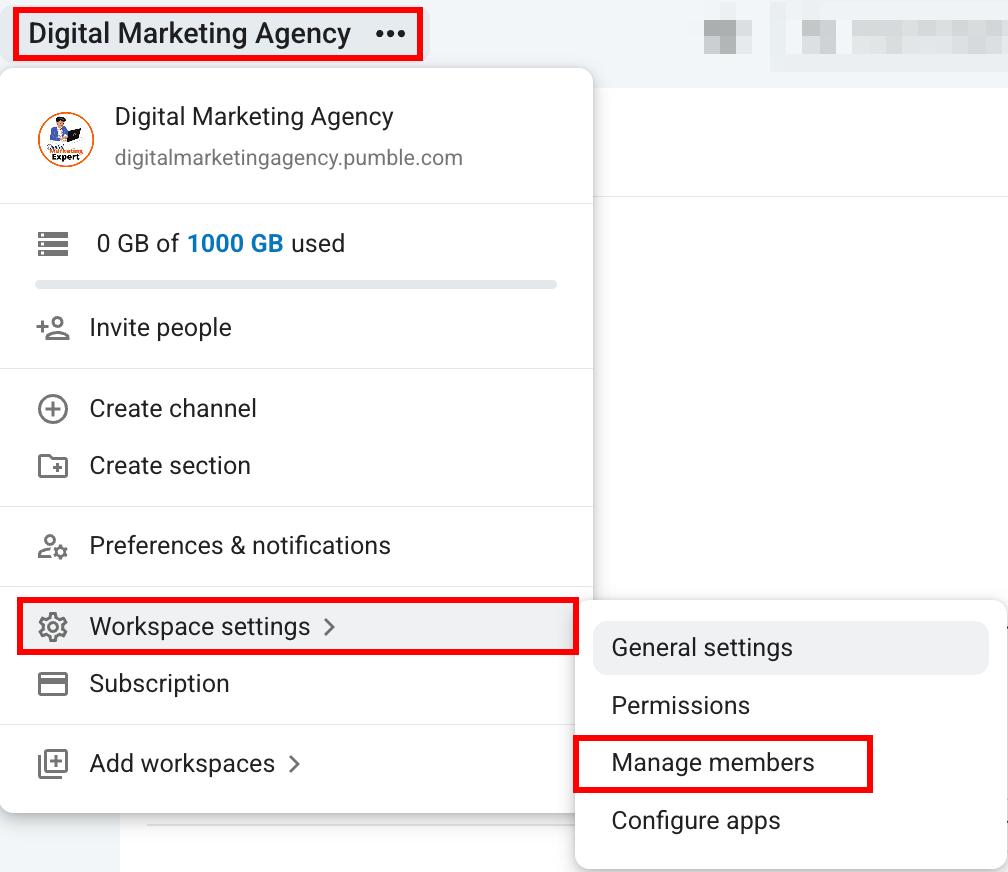Click the Invite people person-plus icon
This screenshot has height=872, width=1008.
[x=53, y=328]
